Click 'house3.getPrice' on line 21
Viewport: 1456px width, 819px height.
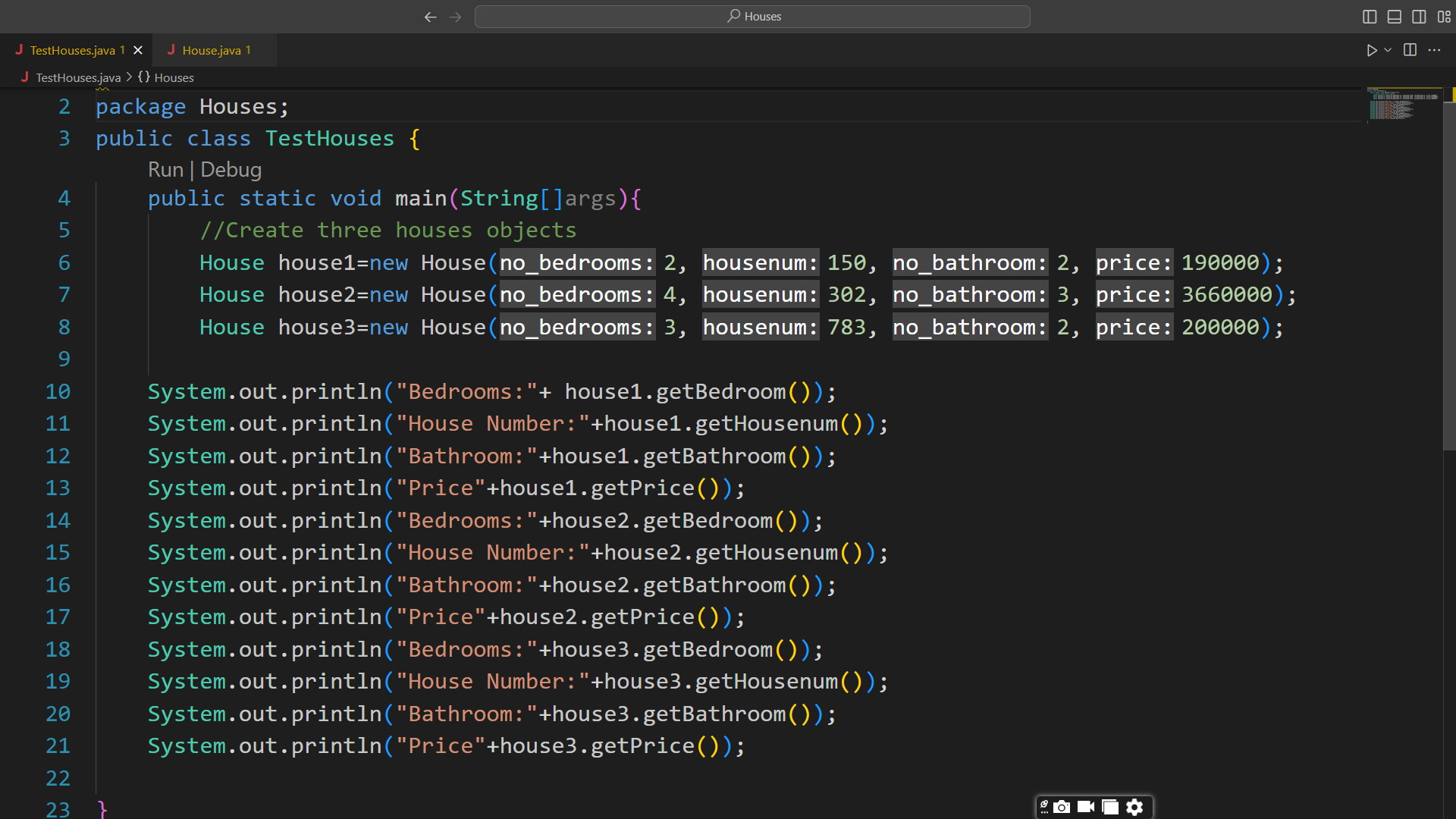[x=598, y=746]
